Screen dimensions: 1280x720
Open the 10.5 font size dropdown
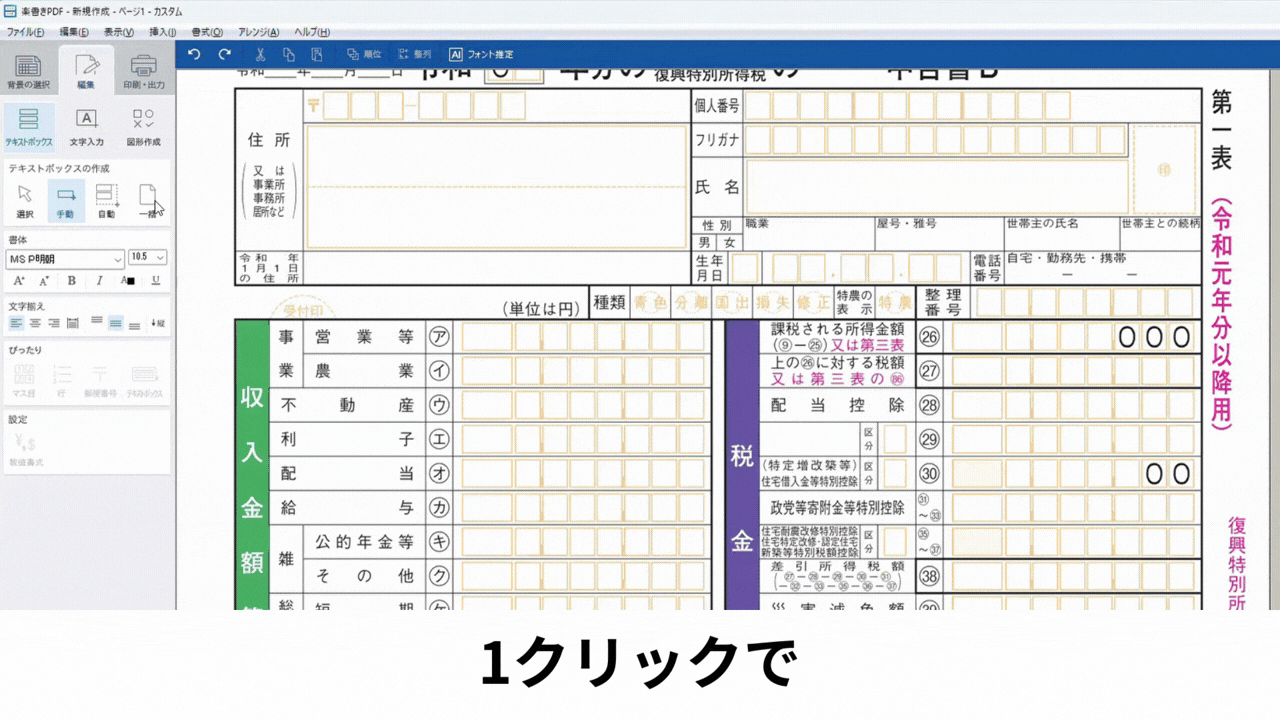(148, 258)
